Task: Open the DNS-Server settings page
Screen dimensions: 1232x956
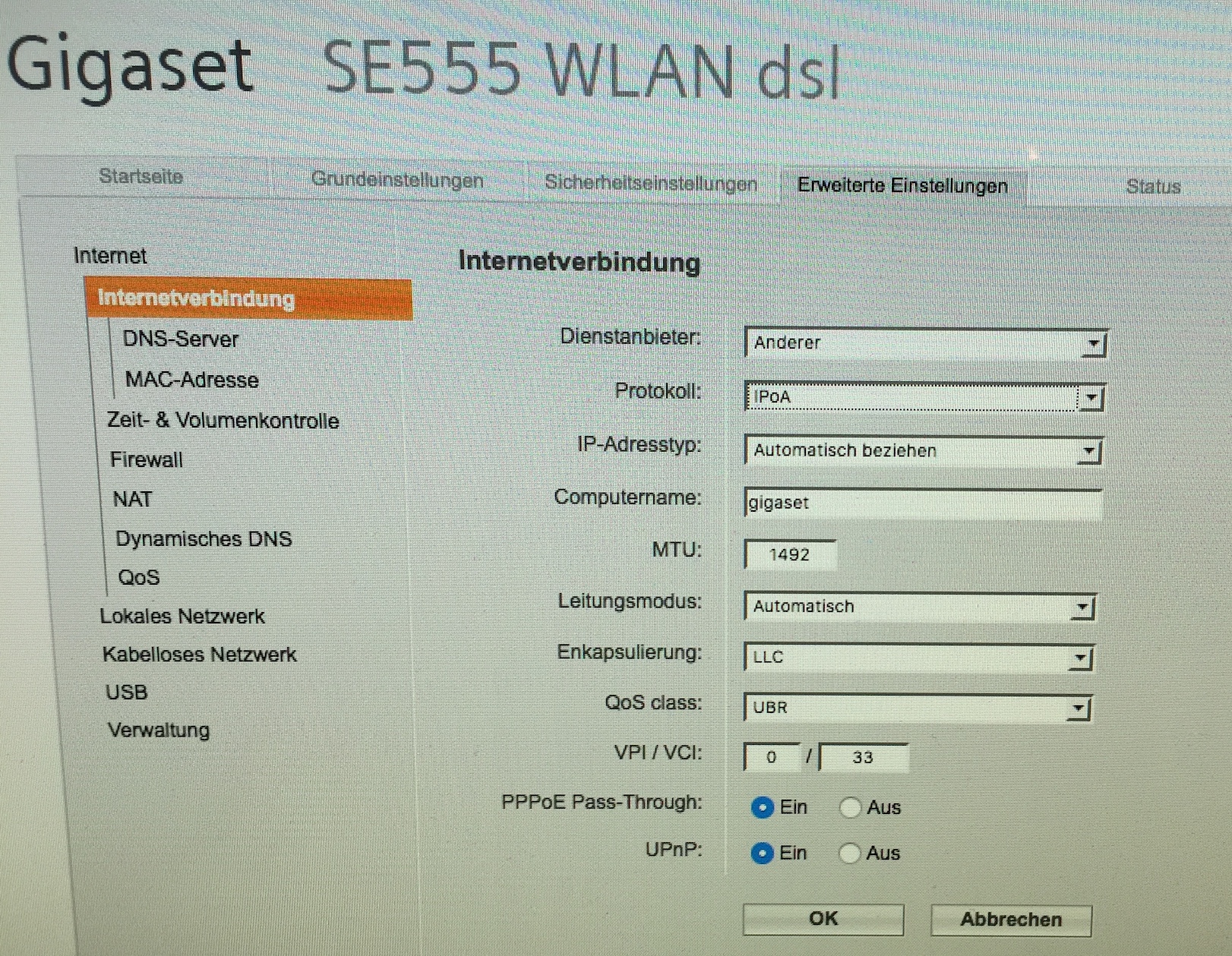Action: (181, 339)
